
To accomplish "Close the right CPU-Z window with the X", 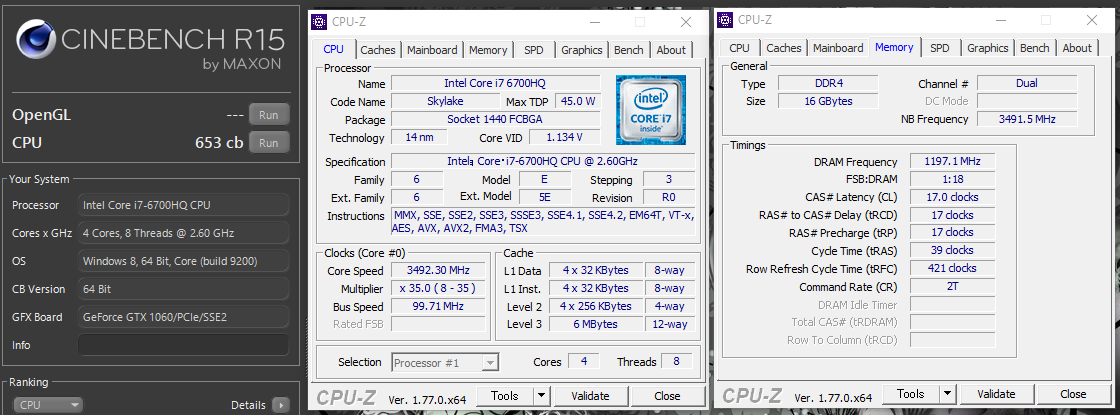I will pos(1092,20).
